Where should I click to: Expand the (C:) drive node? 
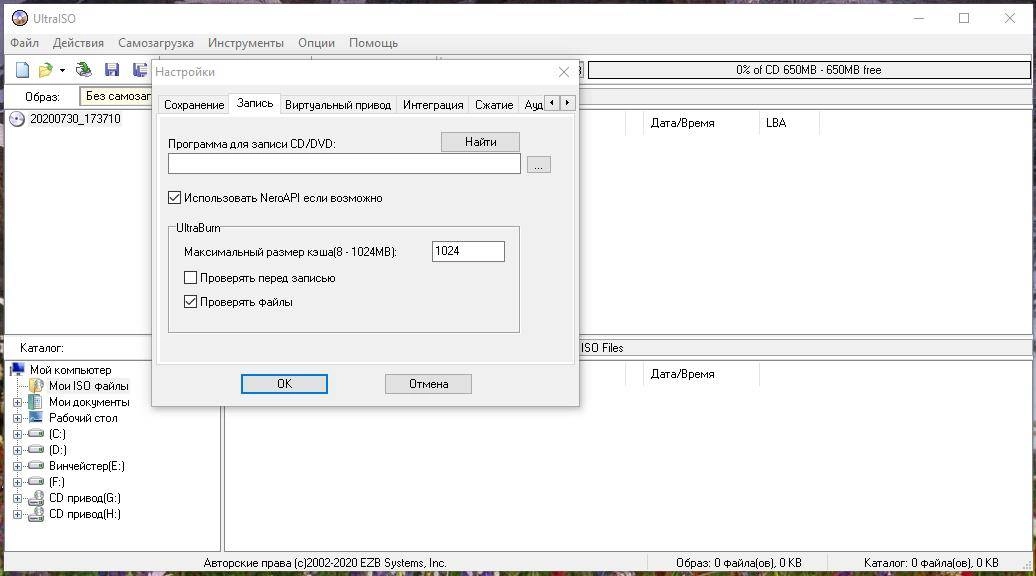tap(18, 434)
